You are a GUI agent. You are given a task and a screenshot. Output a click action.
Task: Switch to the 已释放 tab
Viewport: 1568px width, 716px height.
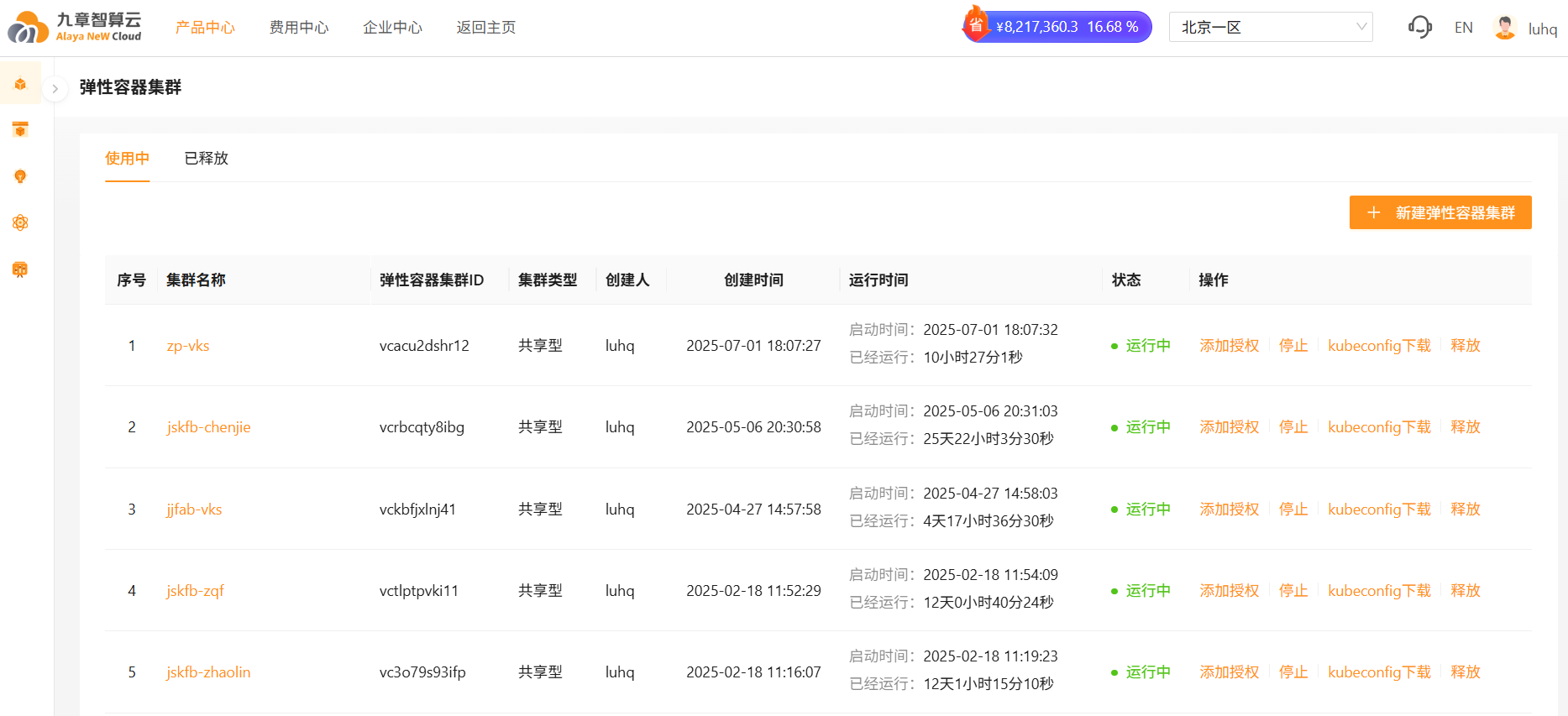(207, 158)
